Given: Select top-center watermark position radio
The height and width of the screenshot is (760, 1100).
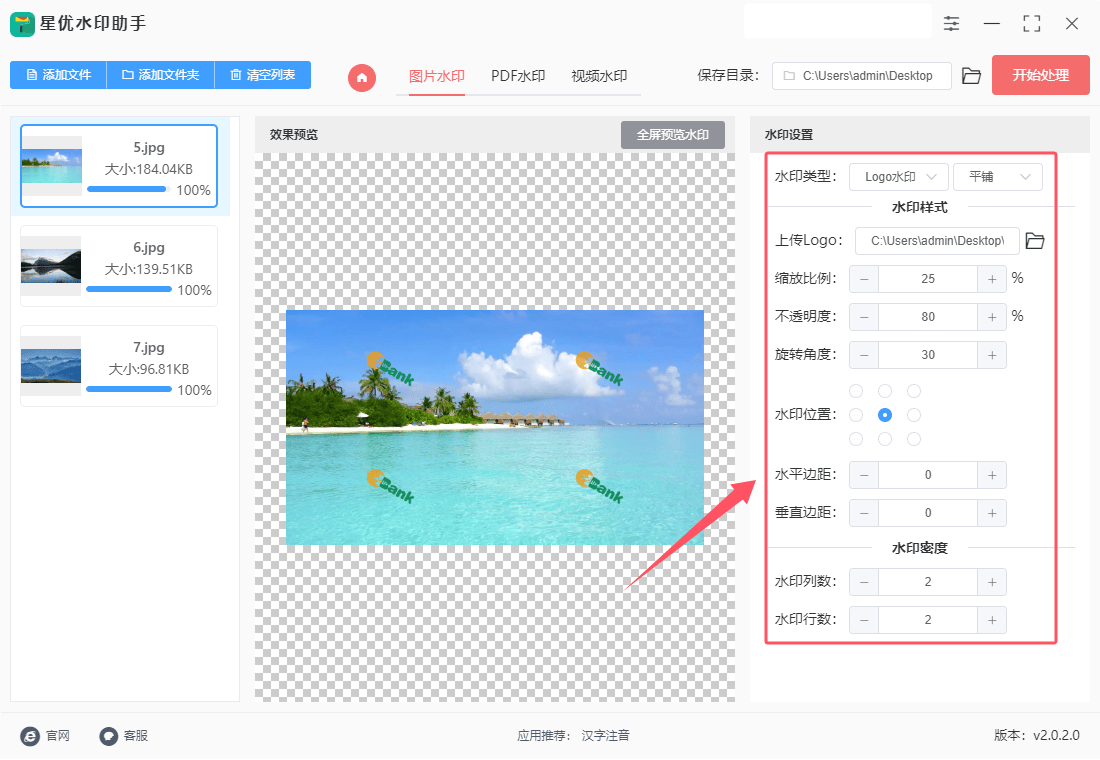Looking at the screenshot, I should coord(885,391).
